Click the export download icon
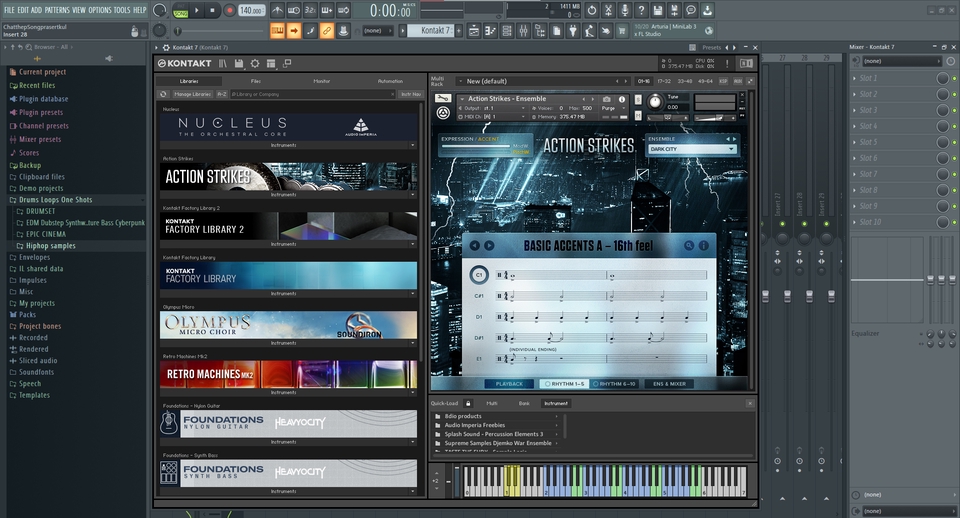 (707, 10)
